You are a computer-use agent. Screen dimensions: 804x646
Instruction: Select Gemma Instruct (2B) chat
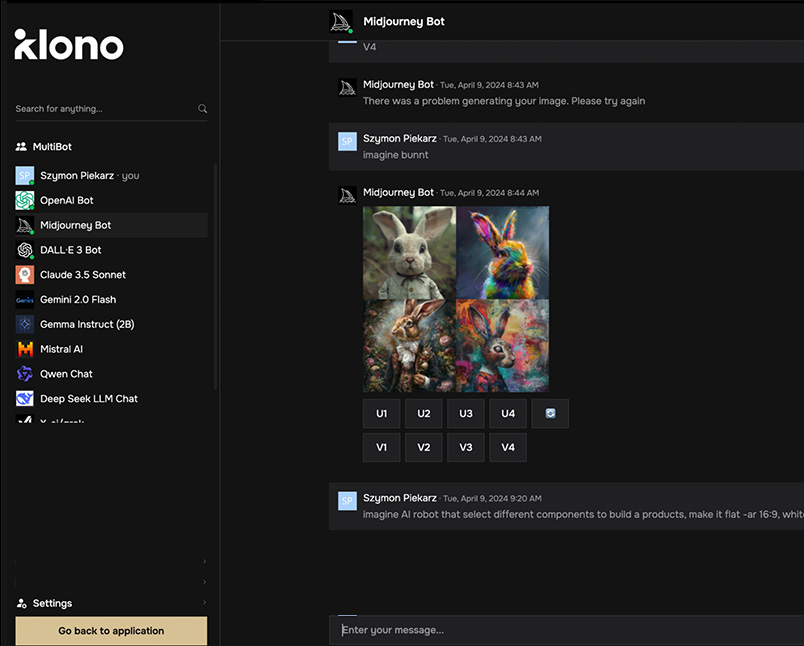111,324
